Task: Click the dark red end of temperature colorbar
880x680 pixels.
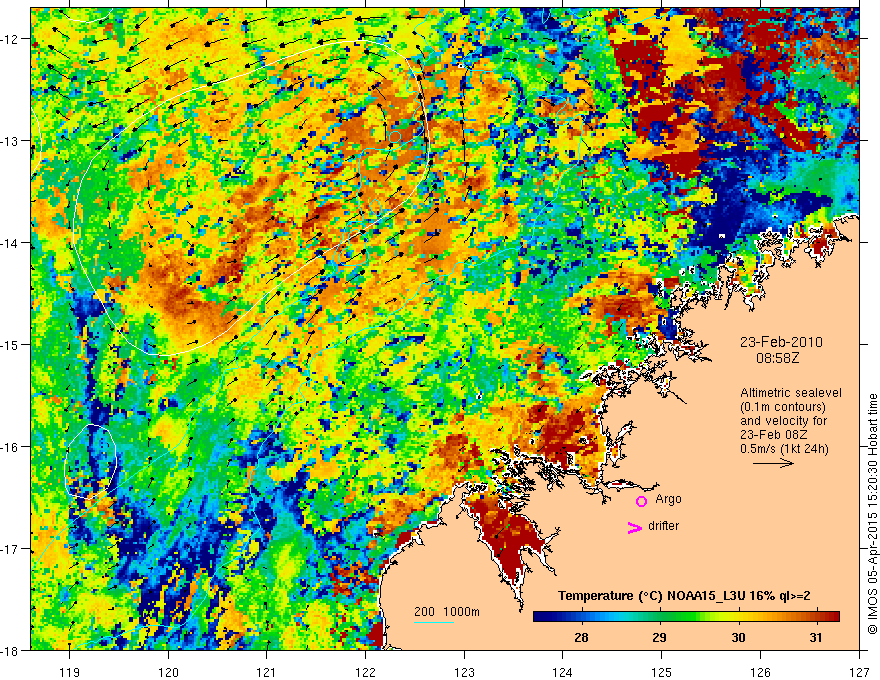Action: [x=833, y=617]
